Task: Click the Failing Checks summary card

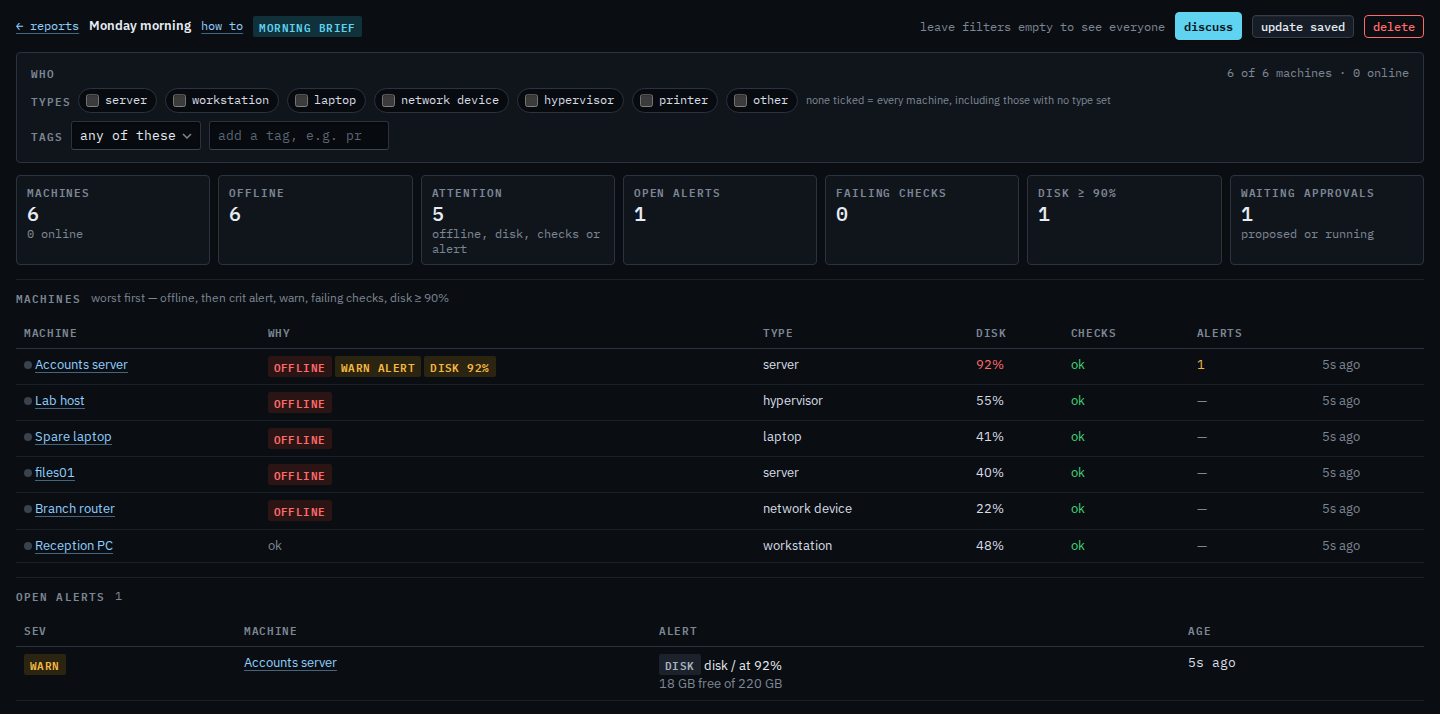Action: [922, 220]
